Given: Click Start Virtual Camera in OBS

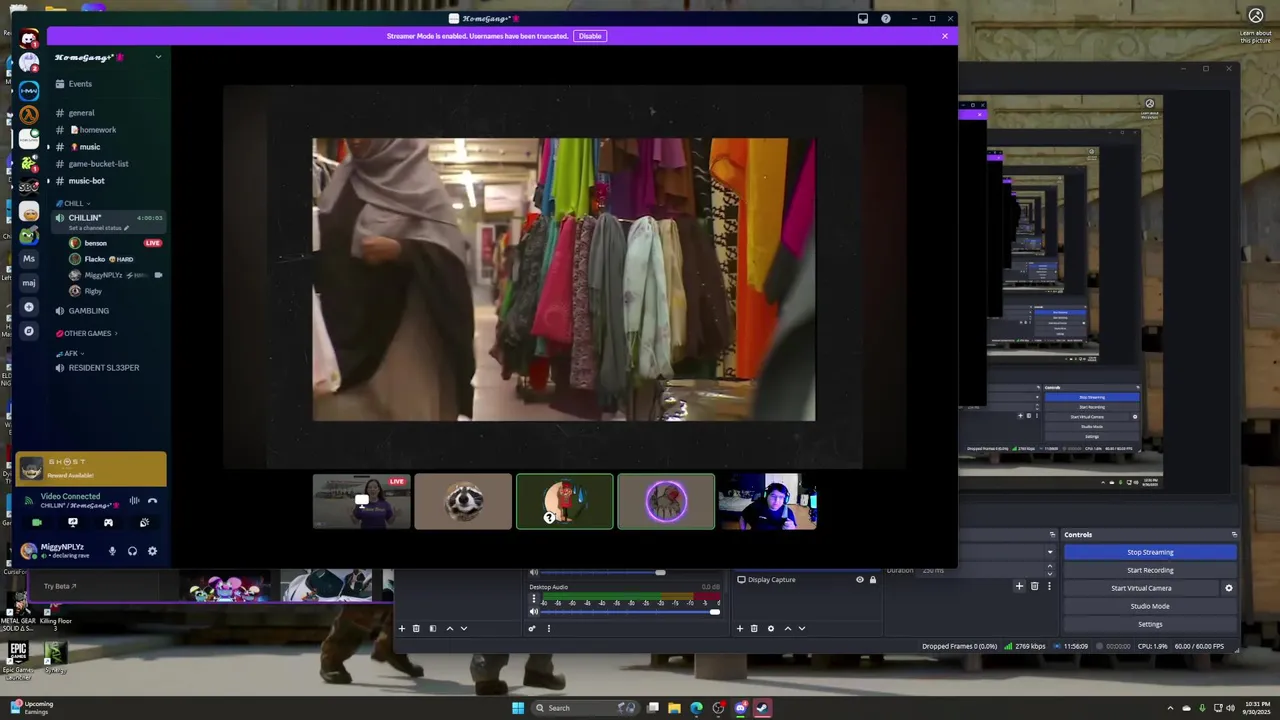Looking at the screenshot, I should 1141,588.
